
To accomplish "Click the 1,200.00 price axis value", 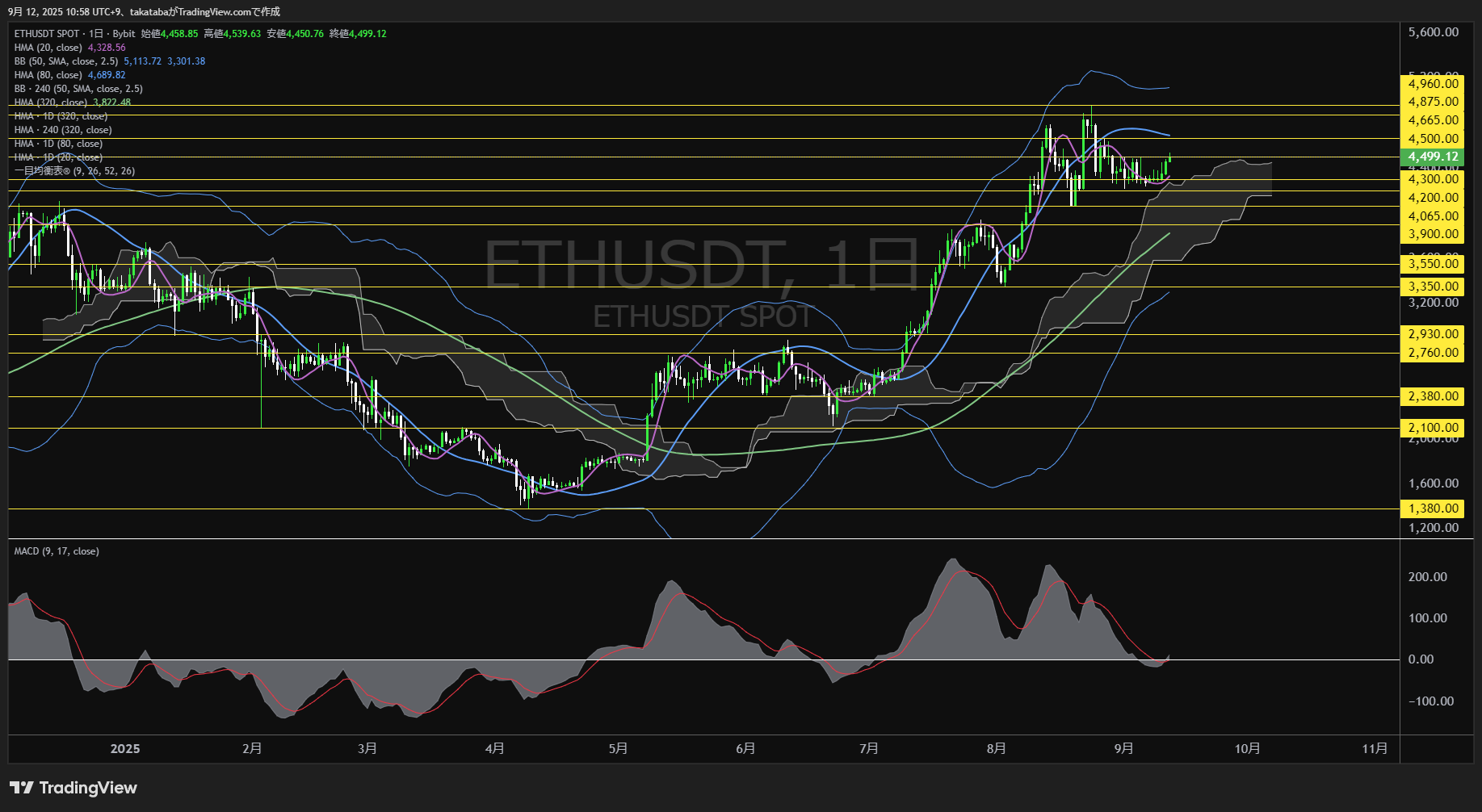I will tap(1434, 528).
